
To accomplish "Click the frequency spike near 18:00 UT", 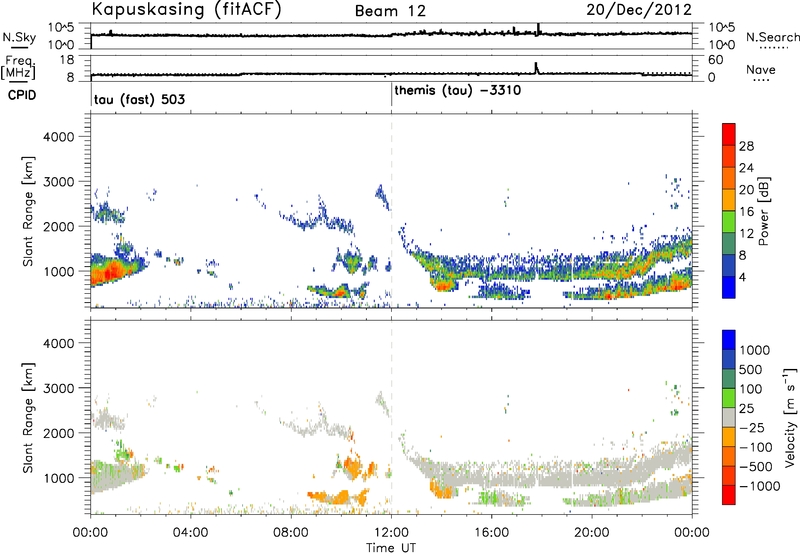I will pyautogui.click(x=536, y=68).
